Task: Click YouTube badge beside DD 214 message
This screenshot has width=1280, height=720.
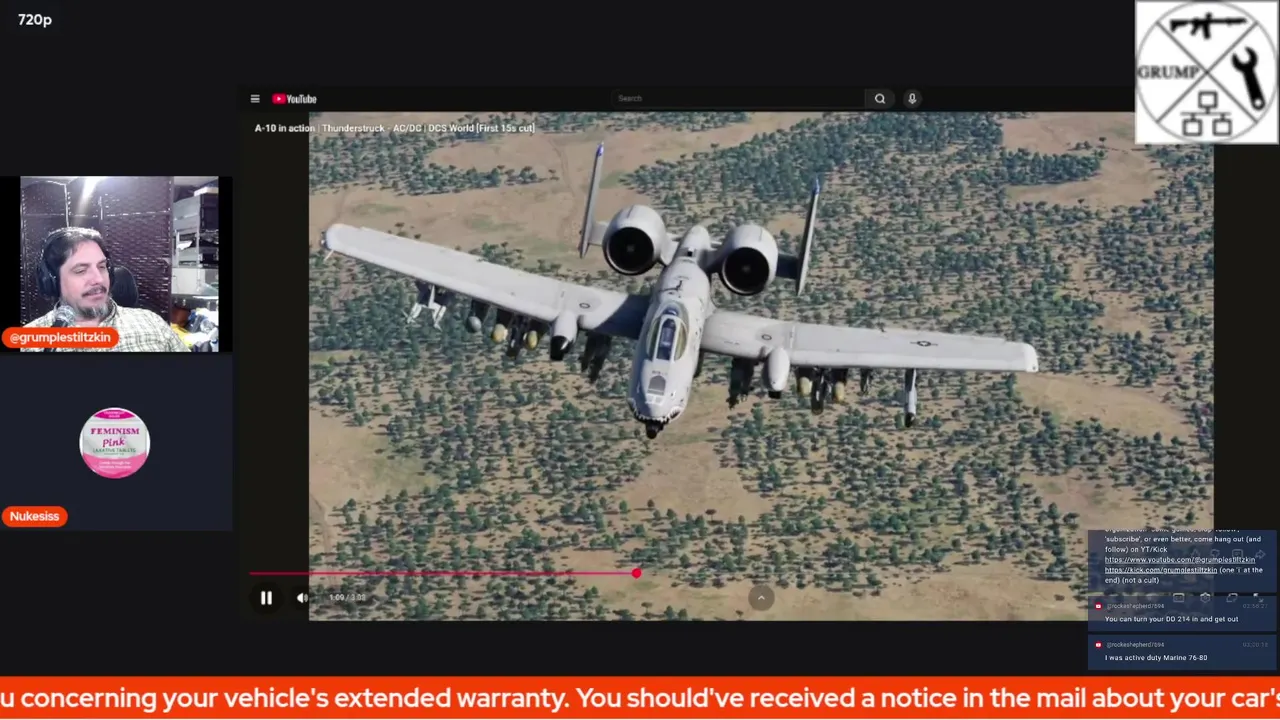Action: [1098, 606]
